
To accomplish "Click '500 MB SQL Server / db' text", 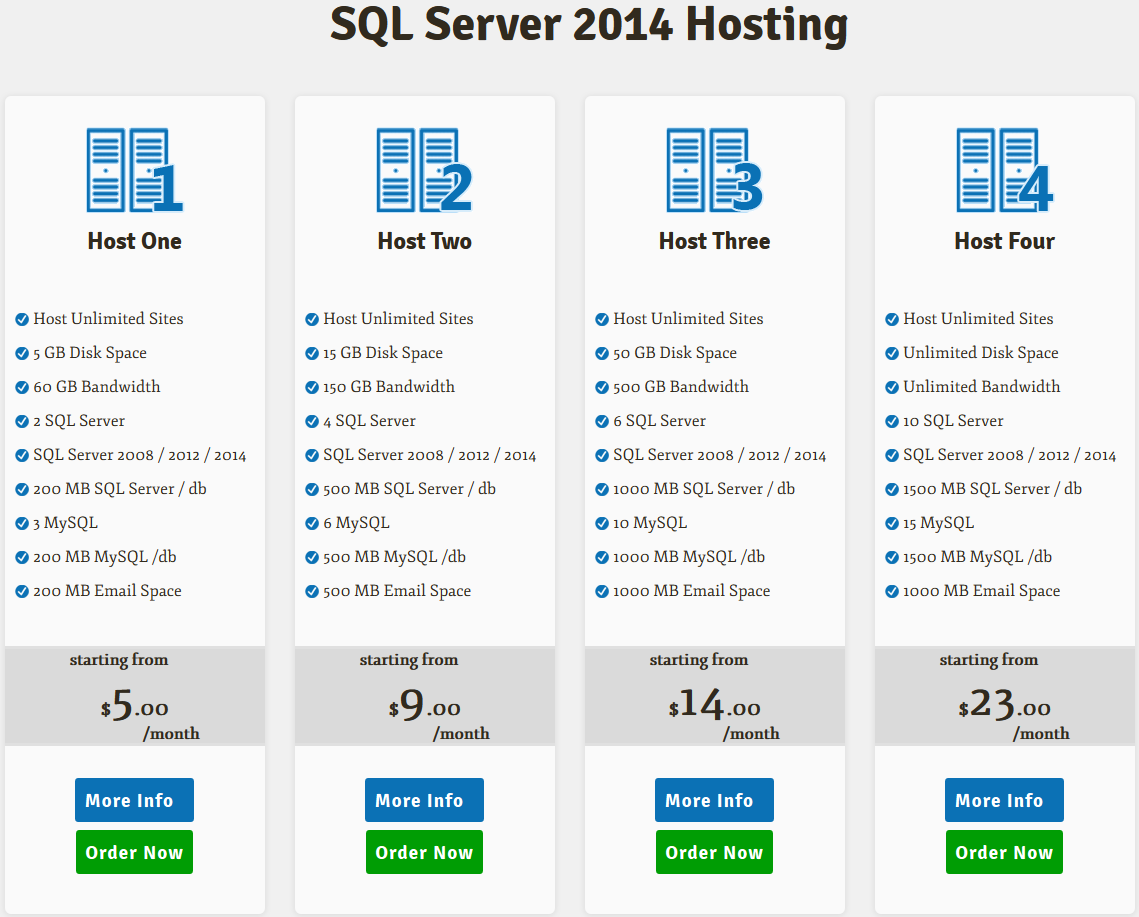I will pos(410,489).
